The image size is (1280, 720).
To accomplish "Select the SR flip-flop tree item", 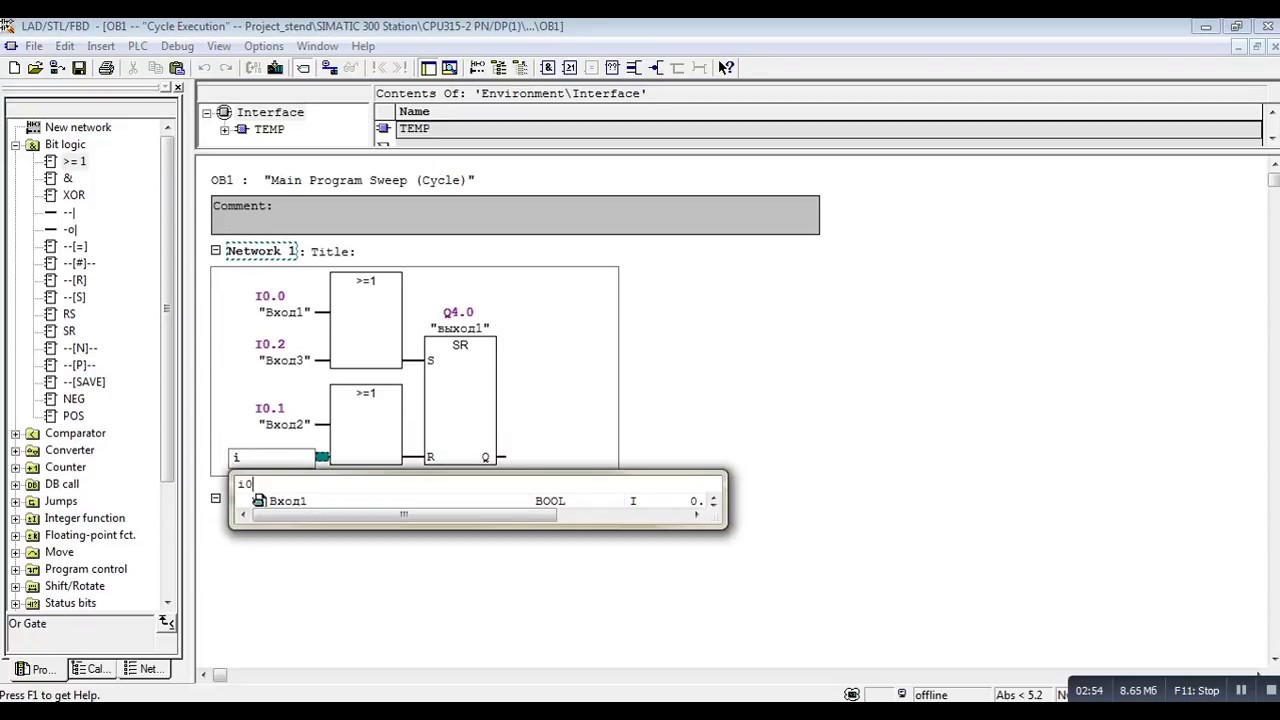I will (69, 331).
